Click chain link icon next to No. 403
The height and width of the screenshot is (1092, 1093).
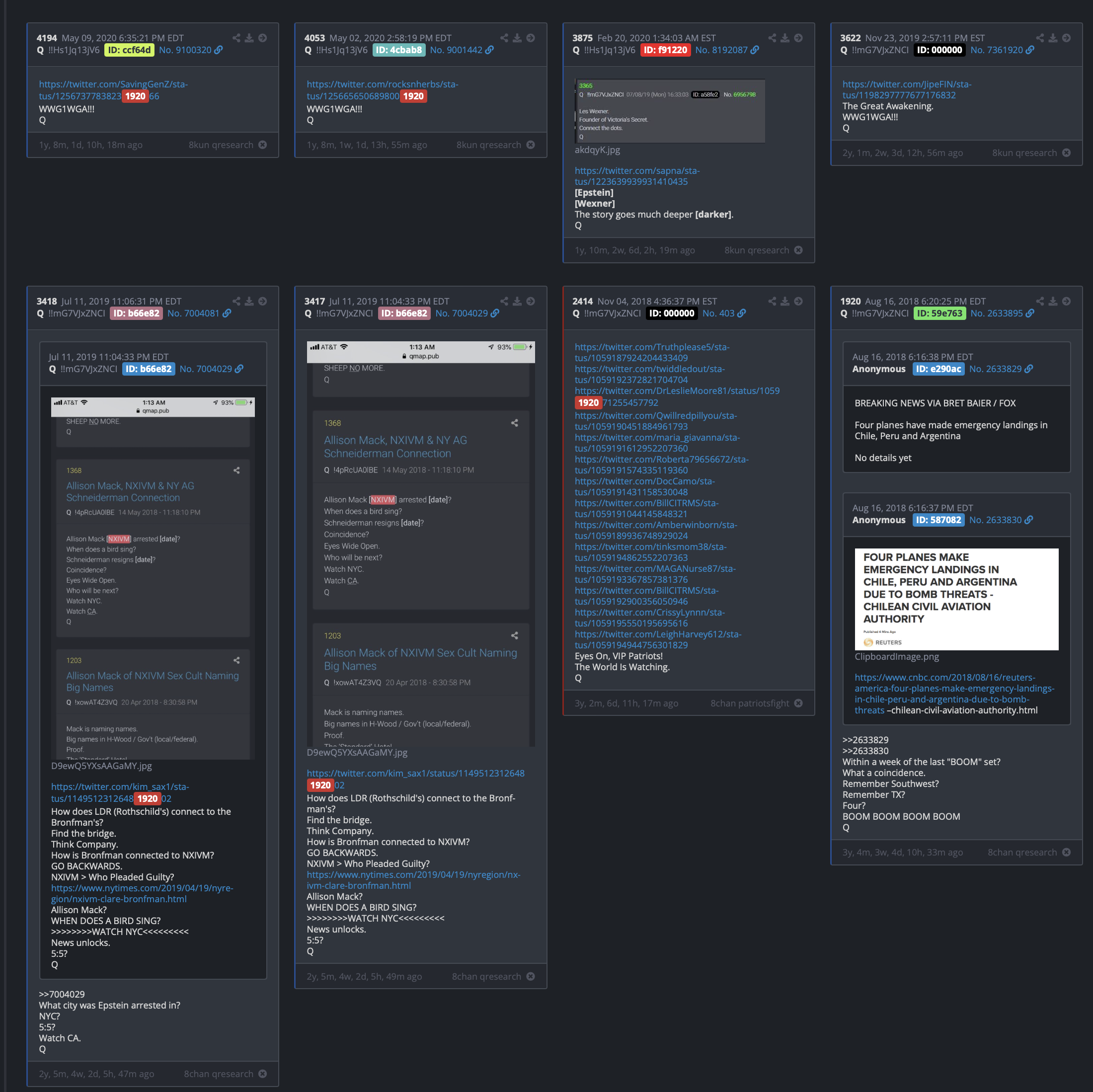coord(742,313)
